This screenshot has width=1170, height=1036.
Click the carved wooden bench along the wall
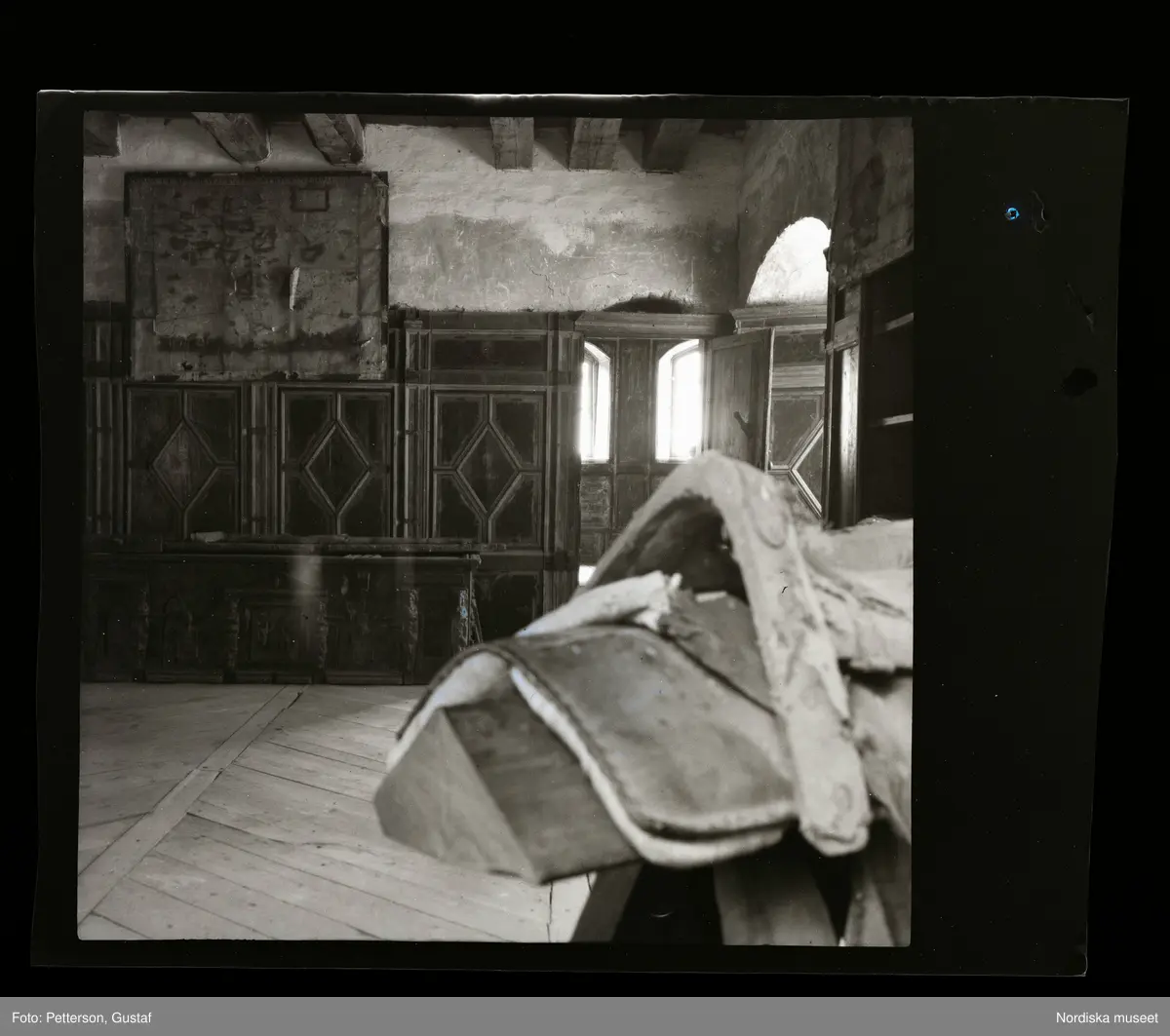point(278,616)
